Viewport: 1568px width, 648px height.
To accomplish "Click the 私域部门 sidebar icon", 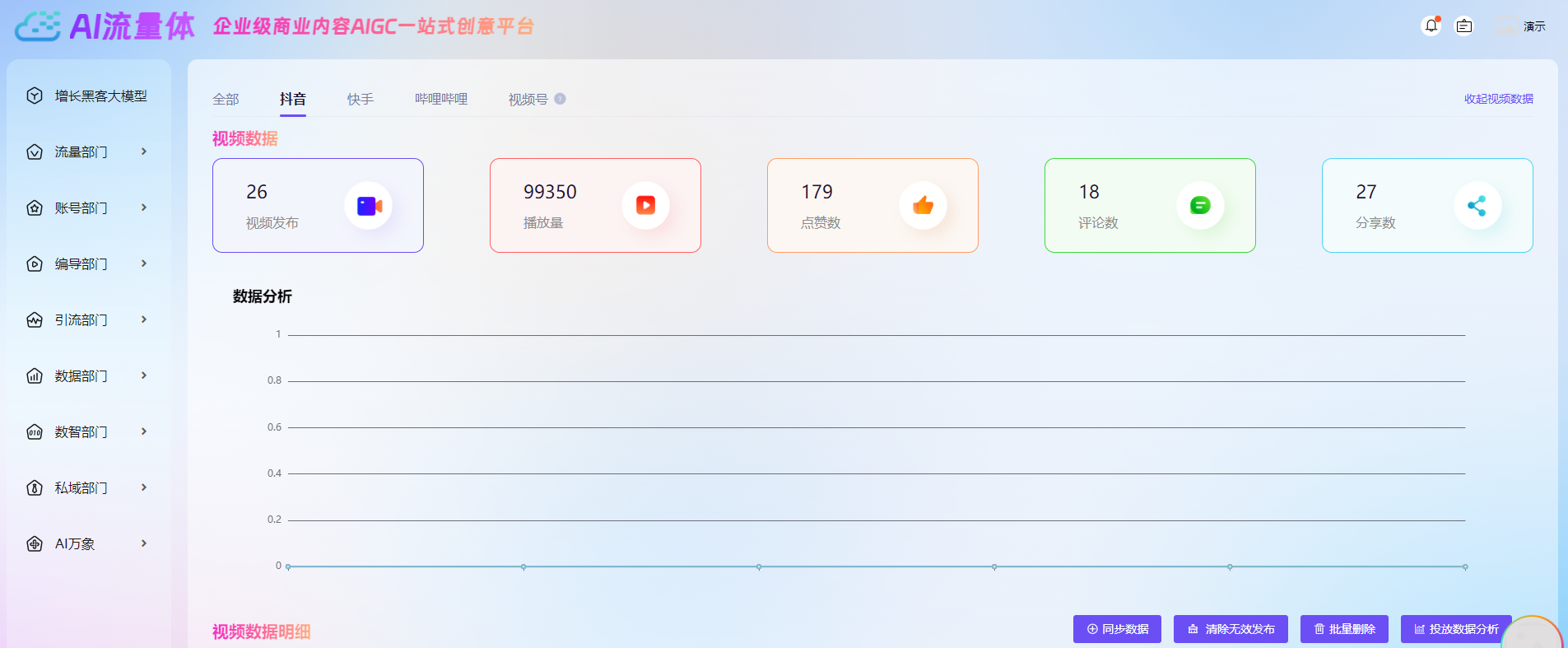I will (35, 487).
